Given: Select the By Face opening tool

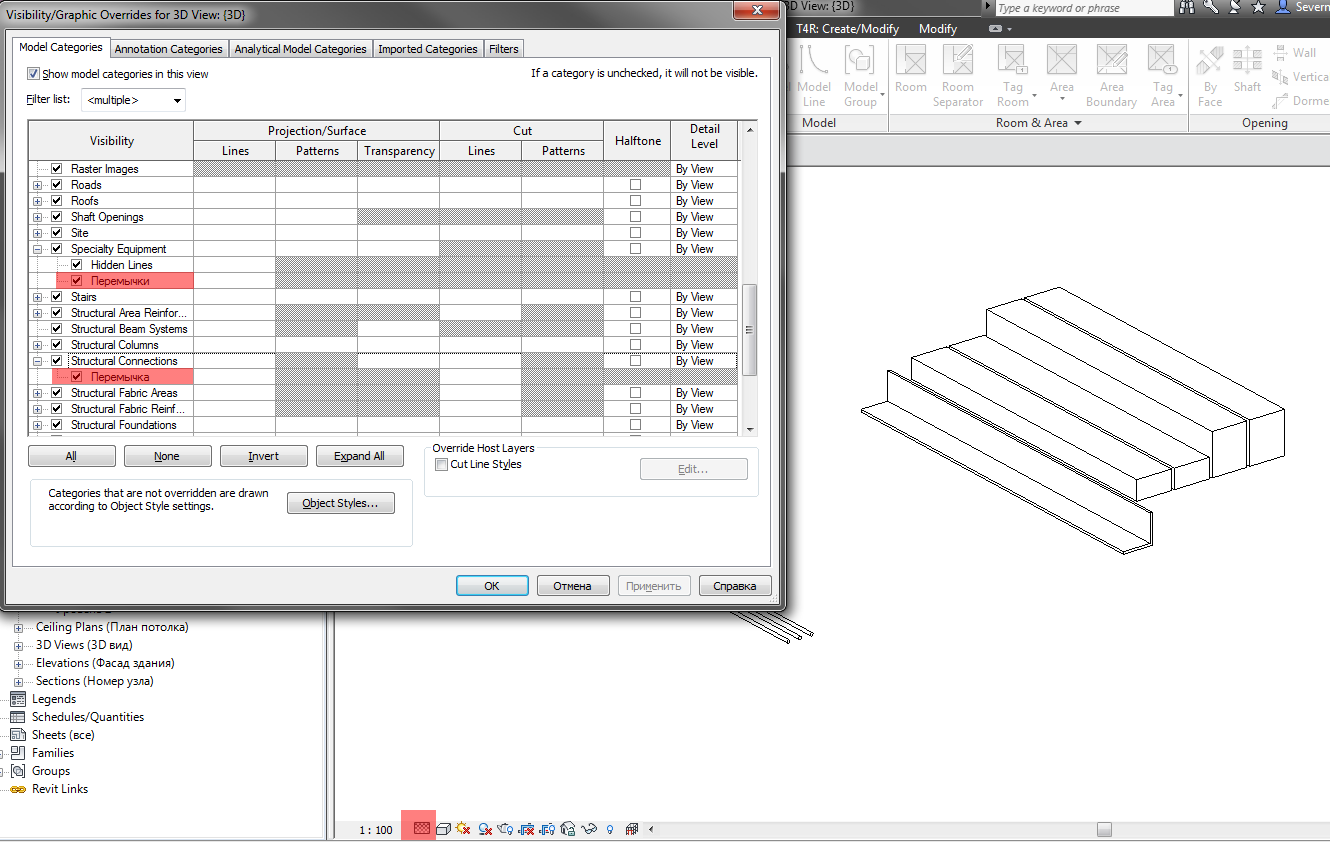Looking at the screenshot, I should [1210, 74].
